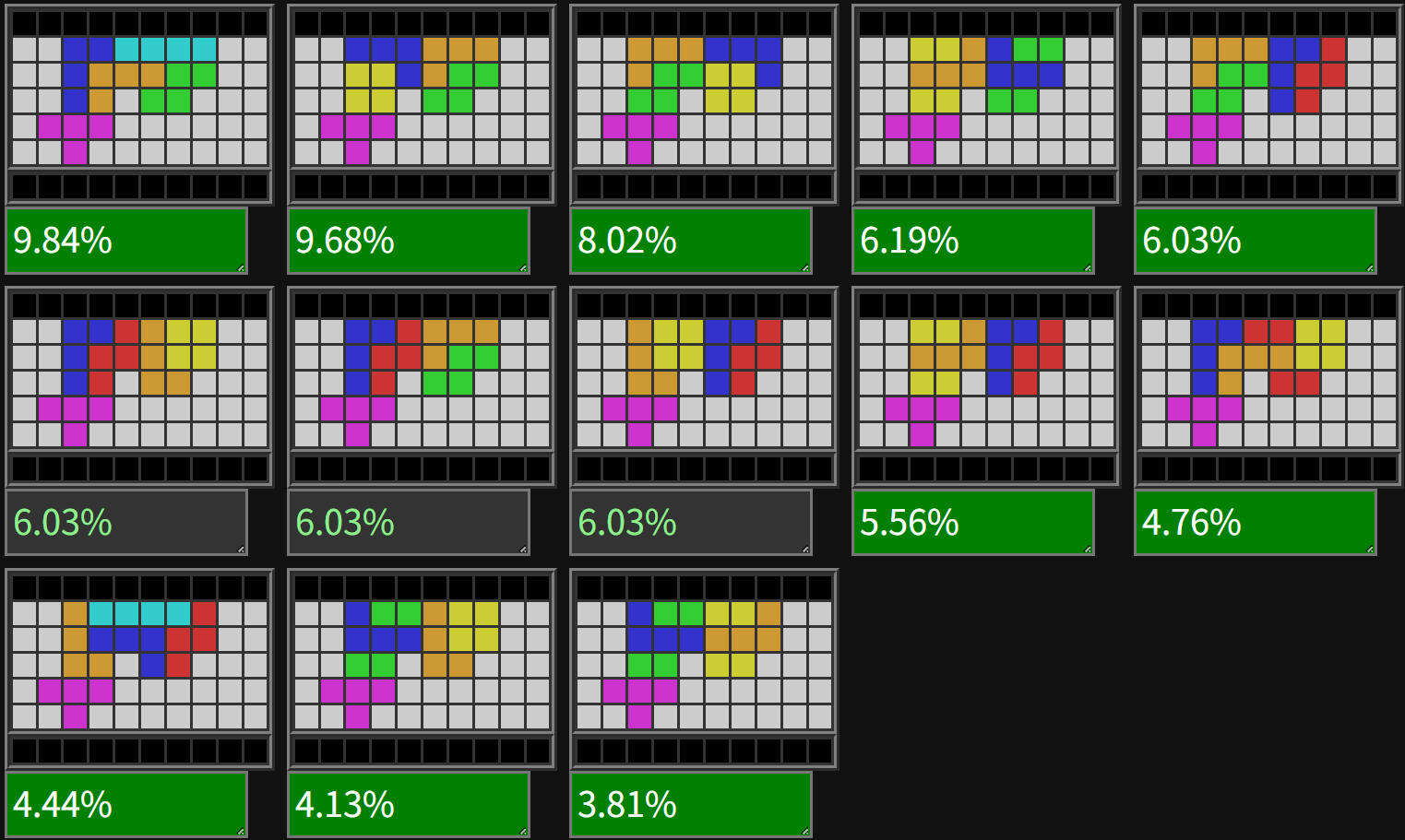Open the board above the 3.81% label
This screenshot has height=840, width=1405.
click(x=704, y=668)
